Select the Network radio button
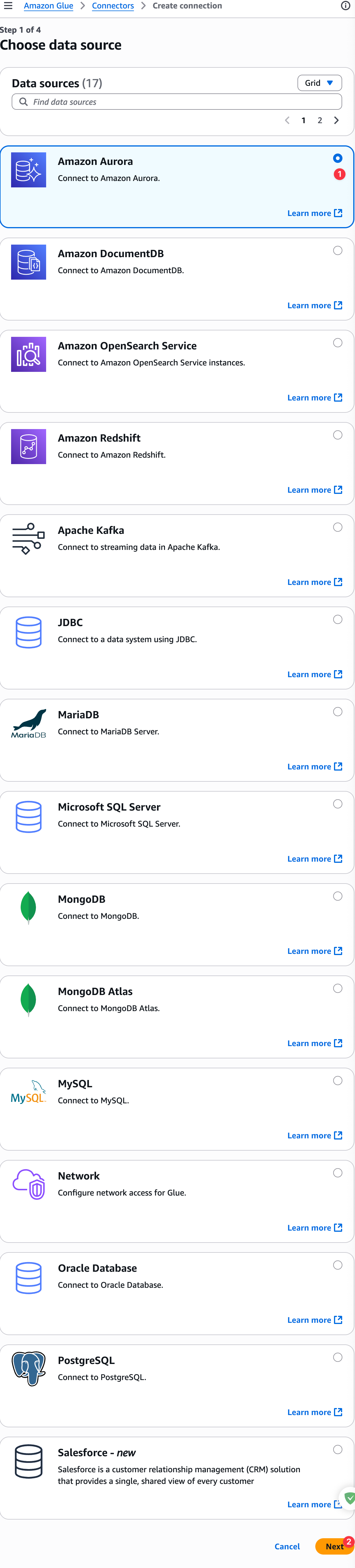The width and height of the screenshot is (355, 1568). 338,1173
